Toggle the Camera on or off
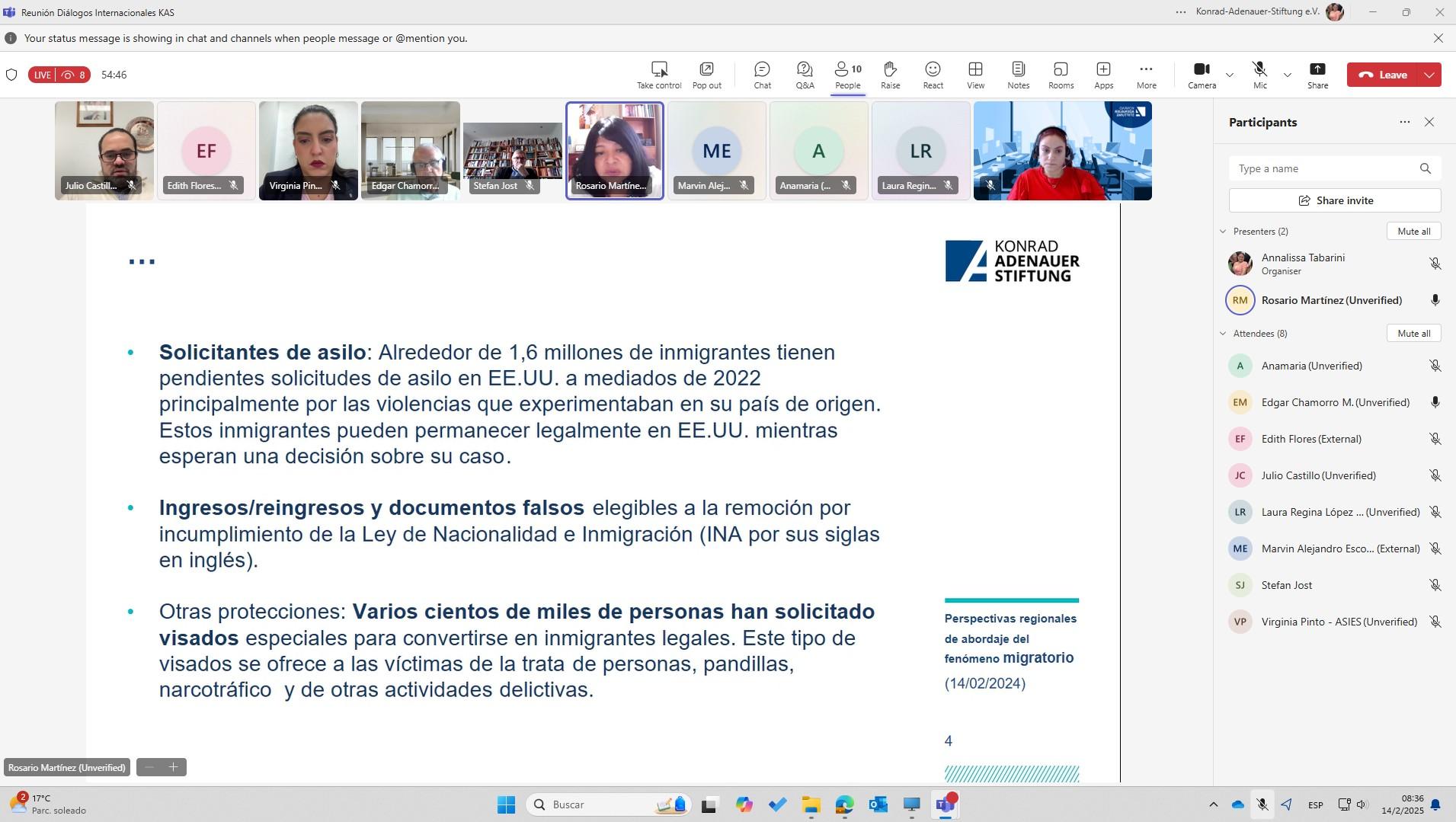 [x=1202, y=75]
